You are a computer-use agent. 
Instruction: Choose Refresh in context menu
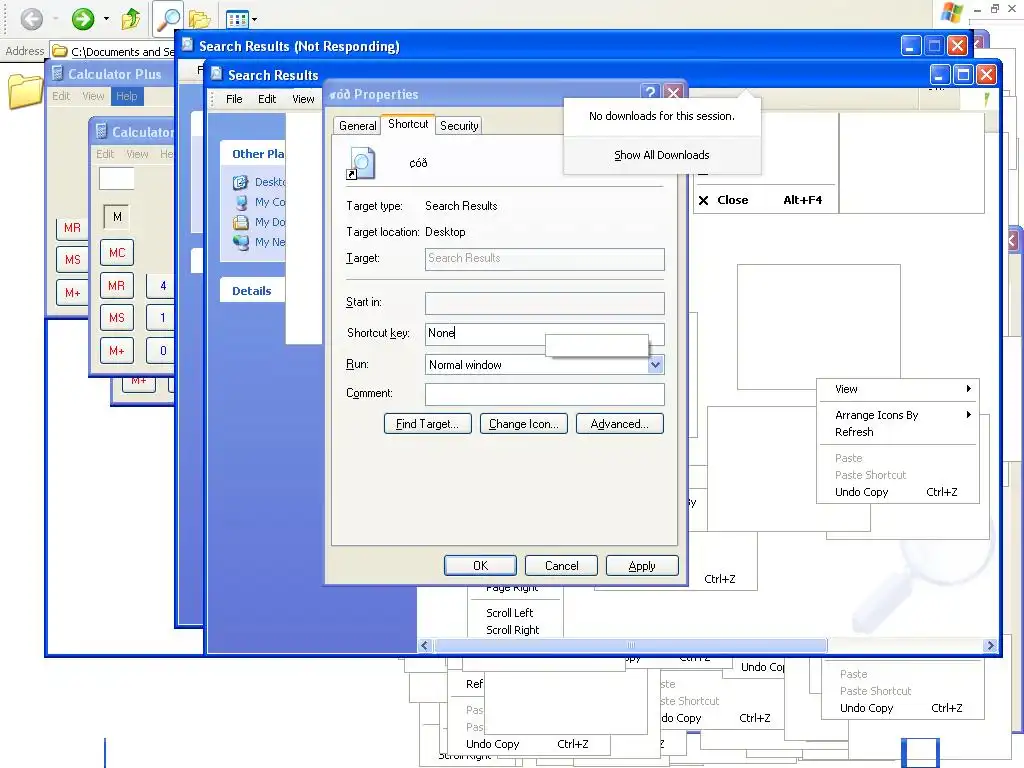click(x=898, y=432)
